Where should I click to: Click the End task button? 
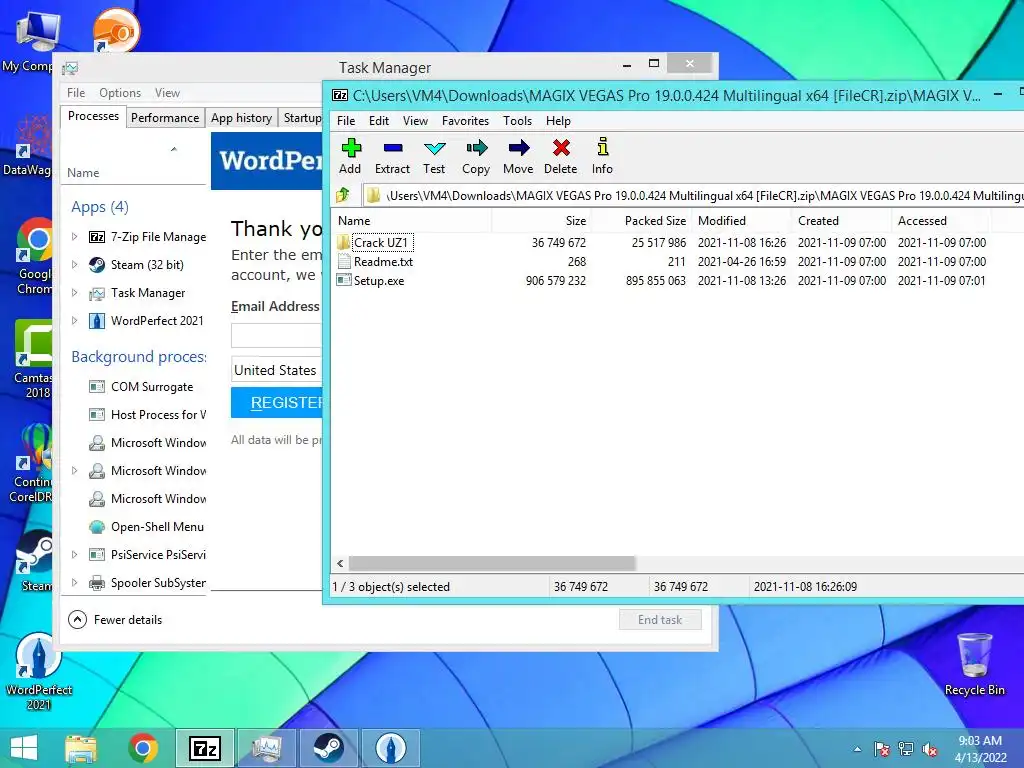(x=660, y=620)
